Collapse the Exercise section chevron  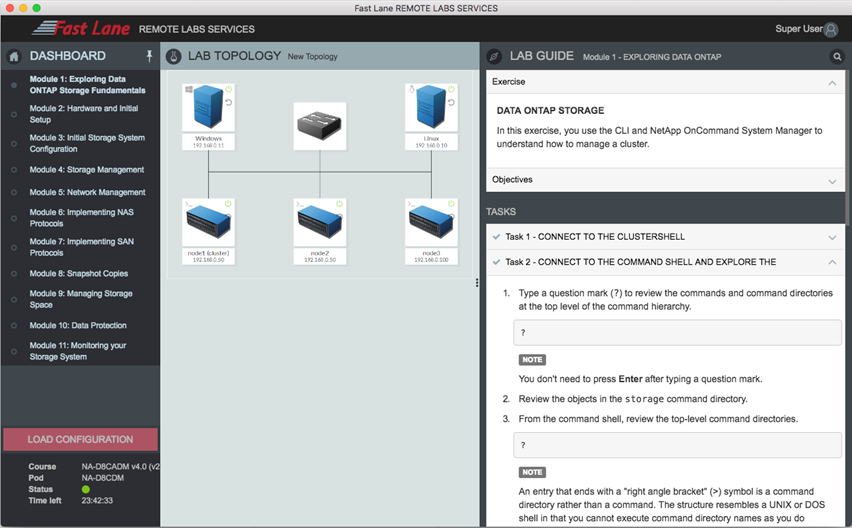[832, 83]
